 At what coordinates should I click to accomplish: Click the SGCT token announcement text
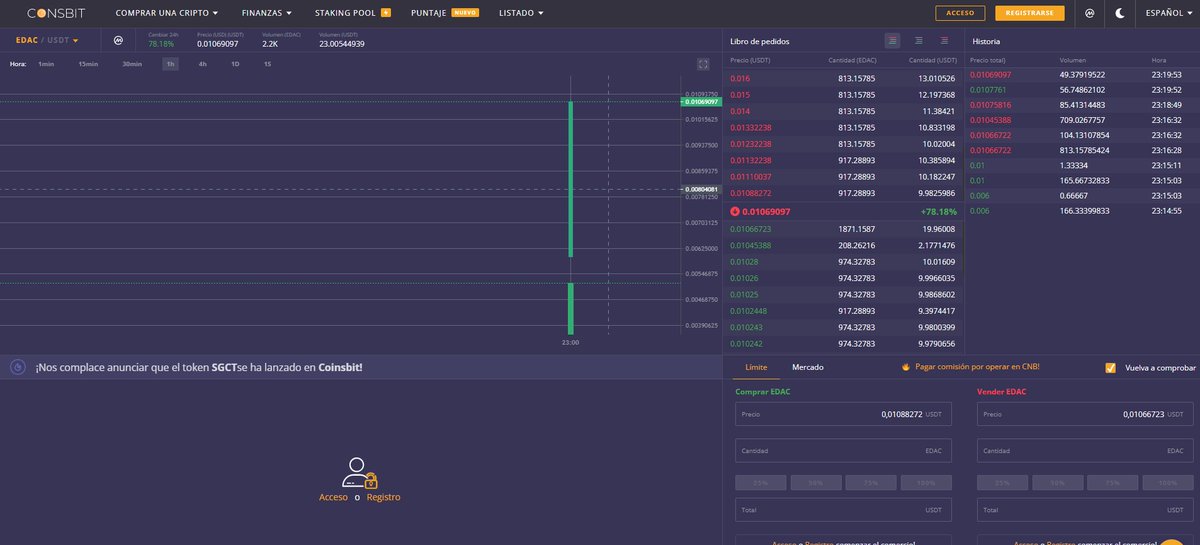[x=199, y=367]
